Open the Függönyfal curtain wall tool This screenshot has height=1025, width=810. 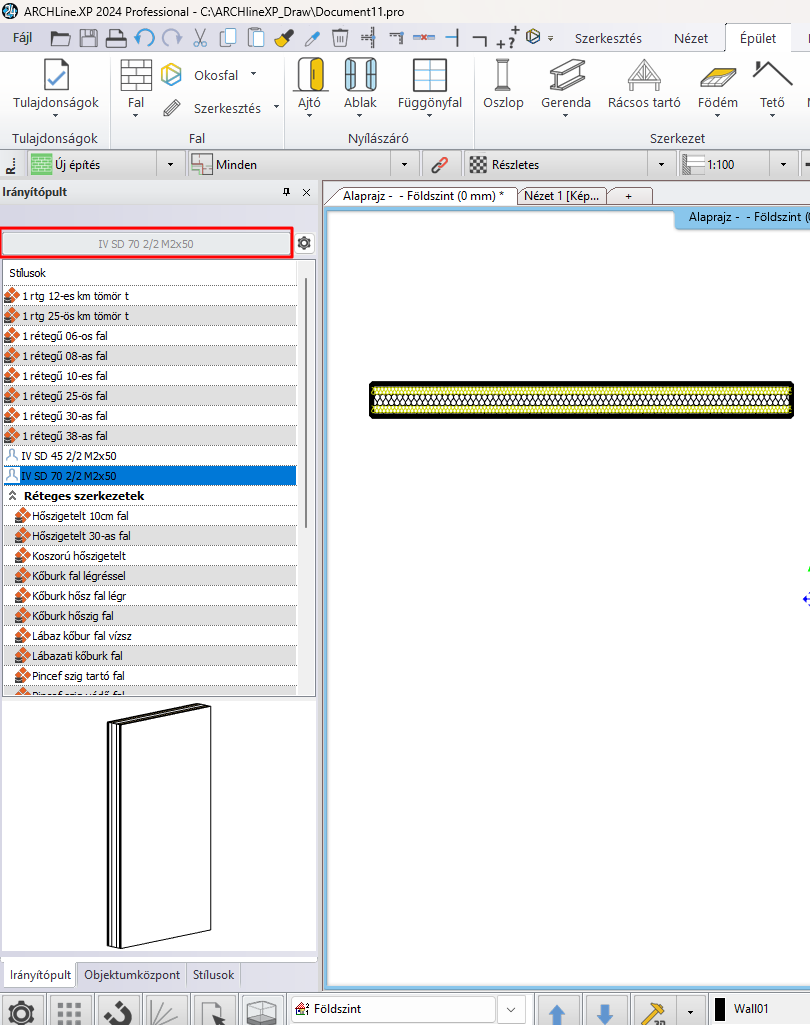point(429,78)
